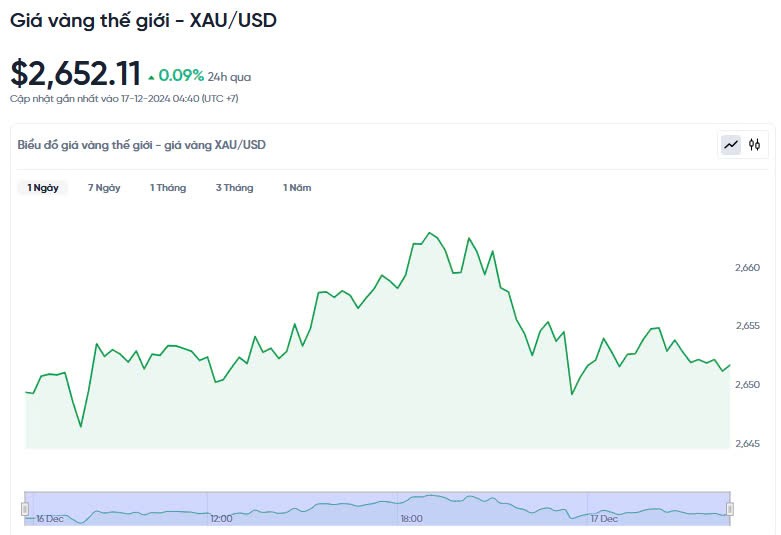Screen dimensions: 781x535
Task: Click the 0.09% change percentage
Action: [x=182, y=76]
